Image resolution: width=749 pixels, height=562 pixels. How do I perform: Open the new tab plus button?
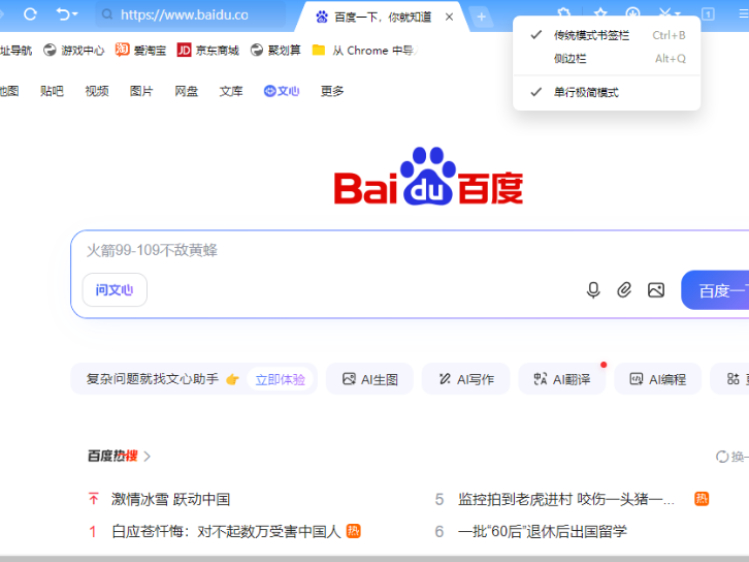pos(481,16)
